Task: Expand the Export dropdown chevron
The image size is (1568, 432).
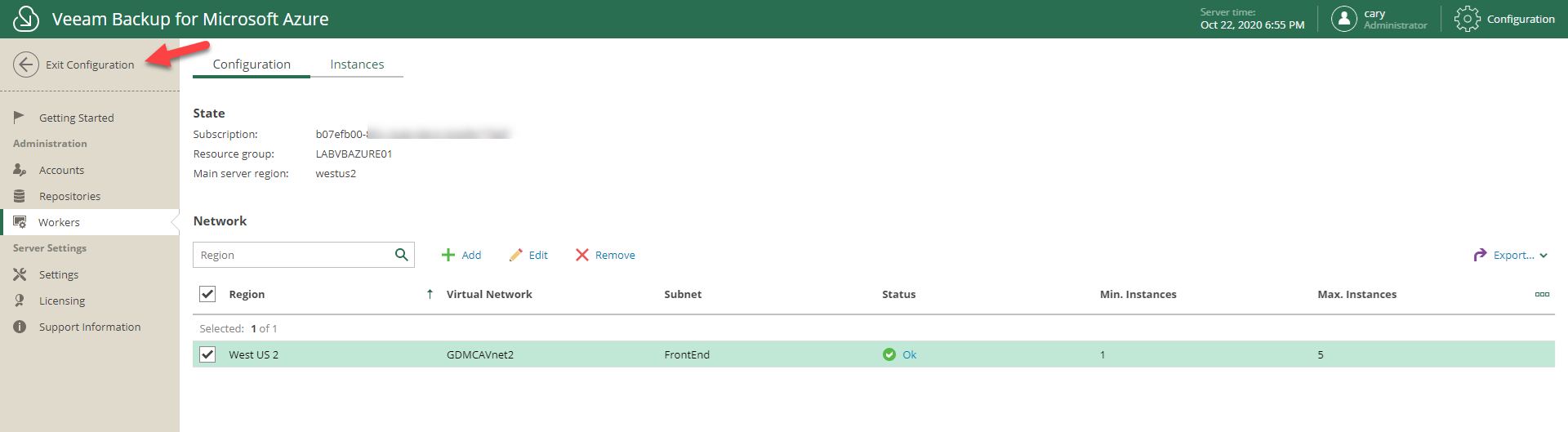Action: pyautogui.click(x=1543, y=256)
